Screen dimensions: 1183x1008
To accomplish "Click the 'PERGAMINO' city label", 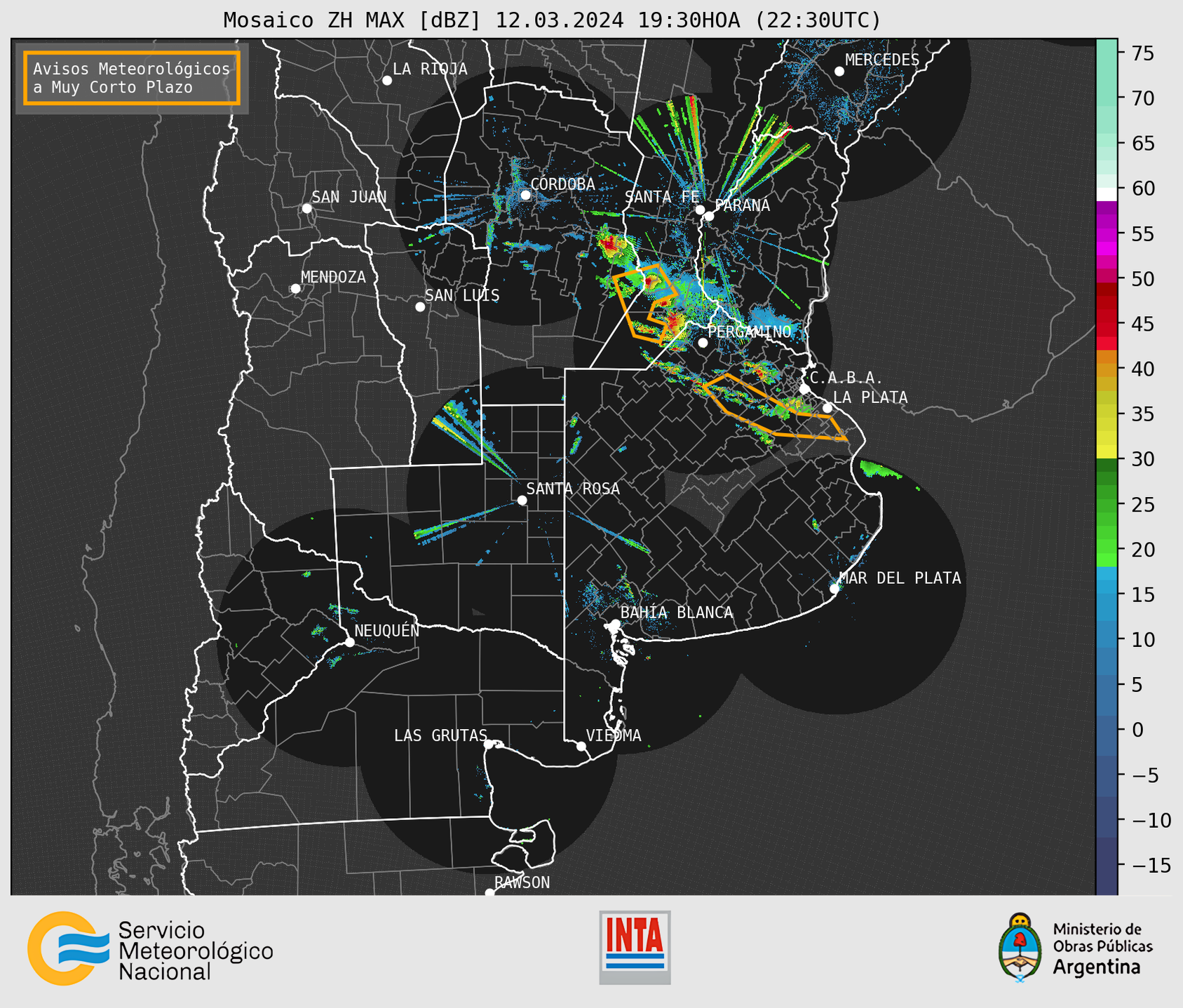I will pos(750,332).
